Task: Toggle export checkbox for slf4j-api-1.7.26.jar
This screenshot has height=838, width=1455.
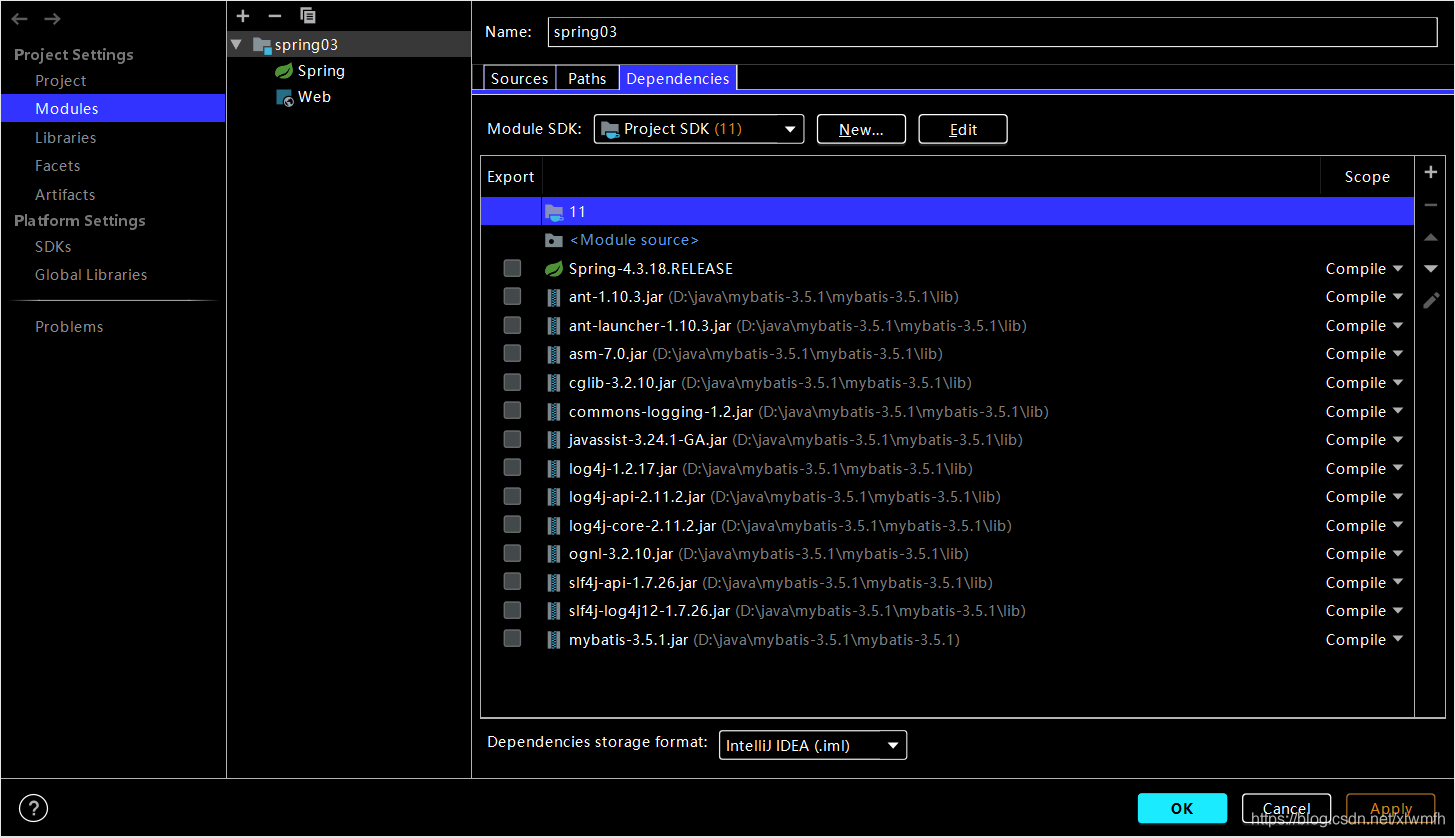Action: pos(512,581)
